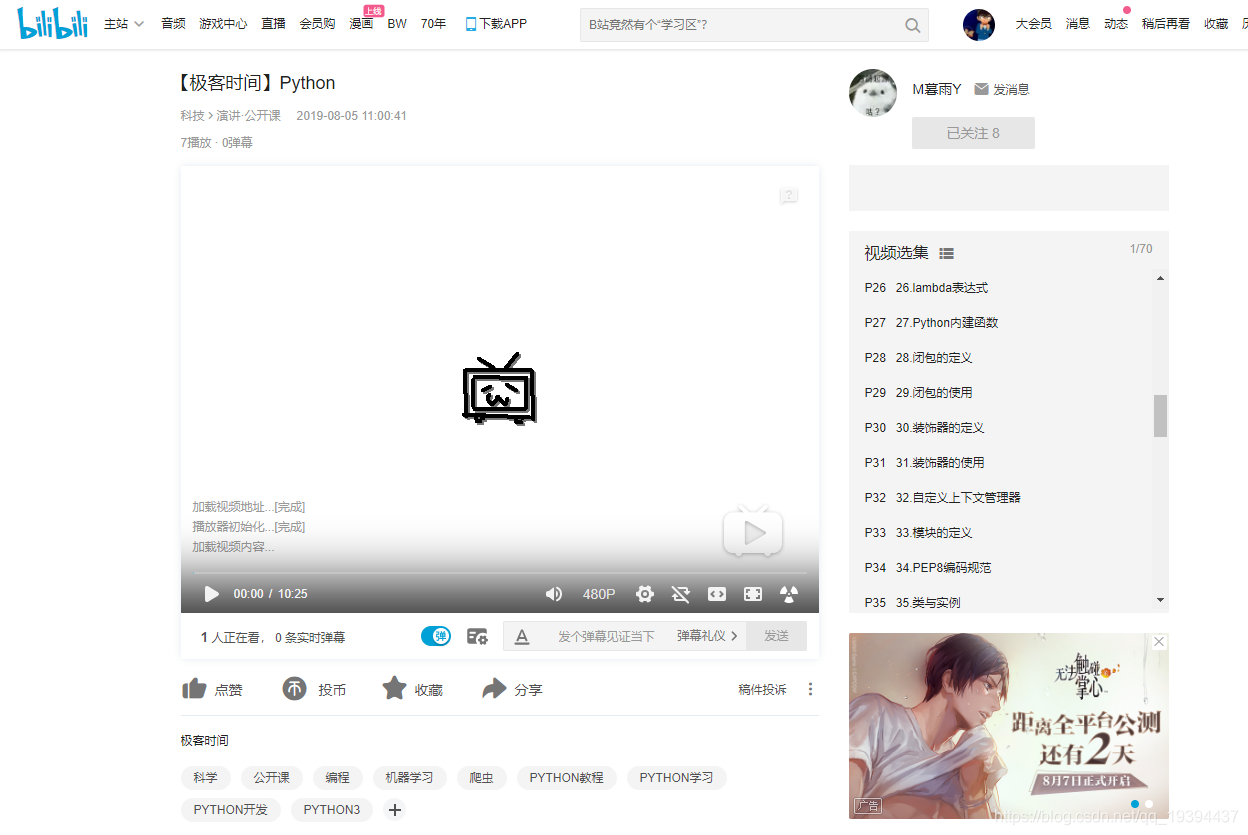Screen dimensions: 1248x835
Task: Toggle the loop playback icon
Action: (681, 594)
